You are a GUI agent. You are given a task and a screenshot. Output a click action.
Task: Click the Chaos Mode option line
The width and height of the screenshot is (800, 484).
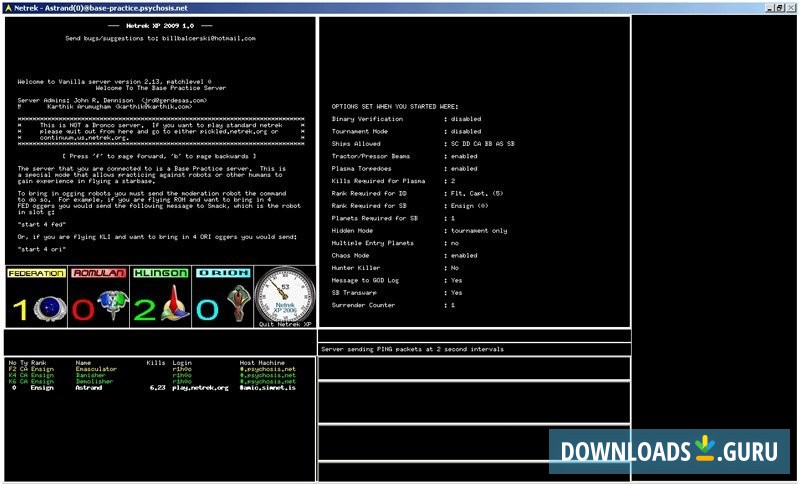coord(405,256)
